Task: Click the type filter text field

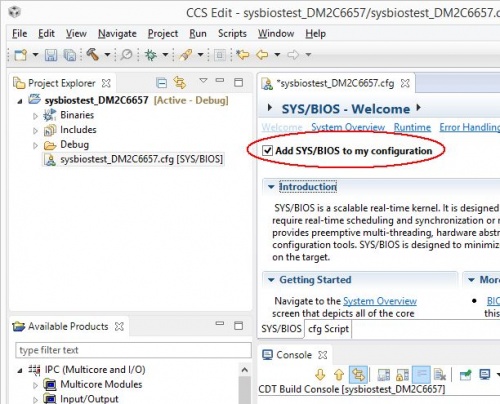Action: (133, 350)
